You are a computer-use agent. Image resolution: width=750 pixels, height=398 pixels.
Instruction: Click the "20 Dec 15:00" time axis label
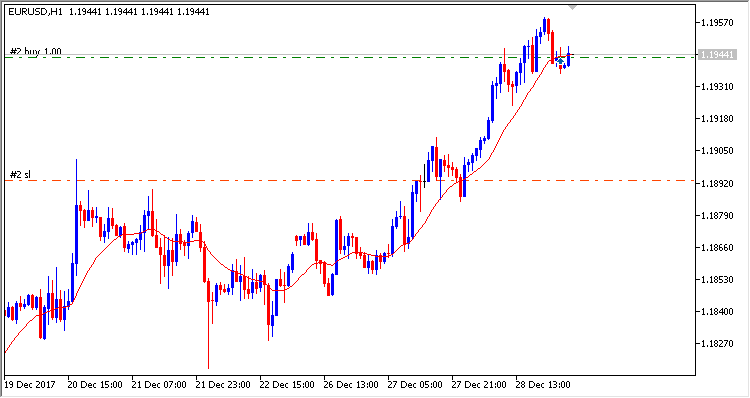point(95,385)
